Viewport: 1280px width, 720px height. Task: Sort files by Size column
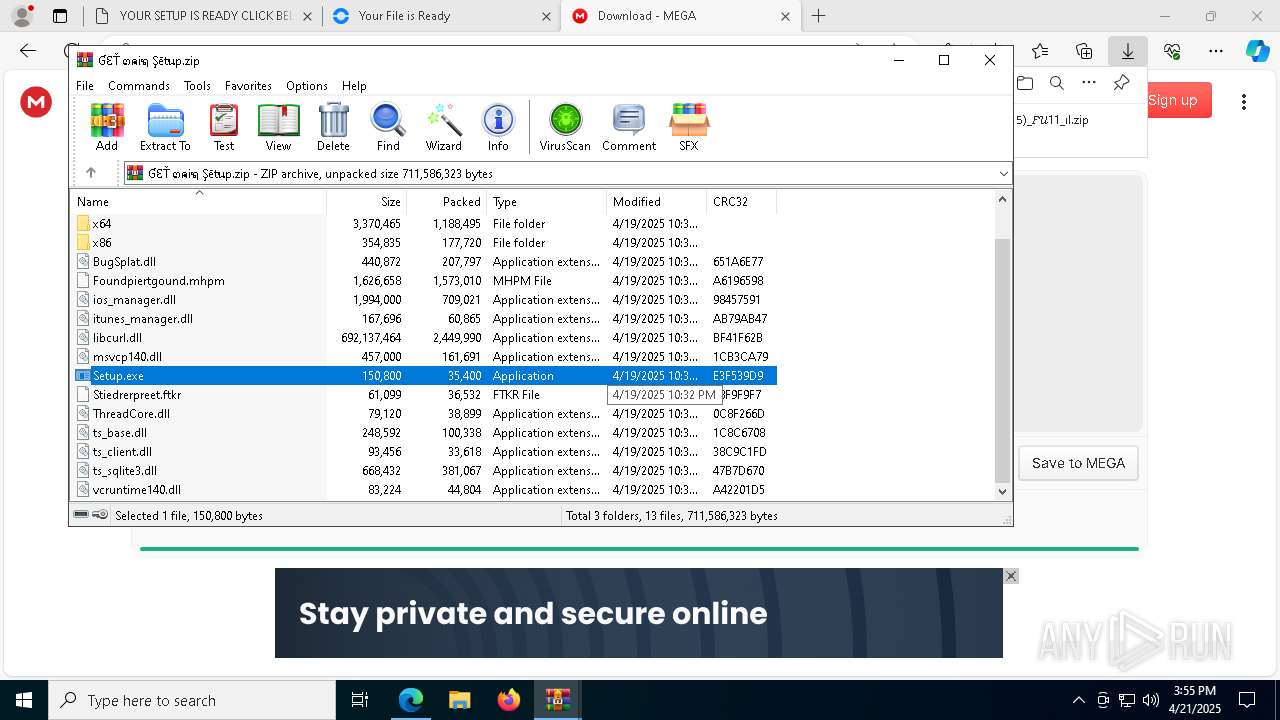366,201
